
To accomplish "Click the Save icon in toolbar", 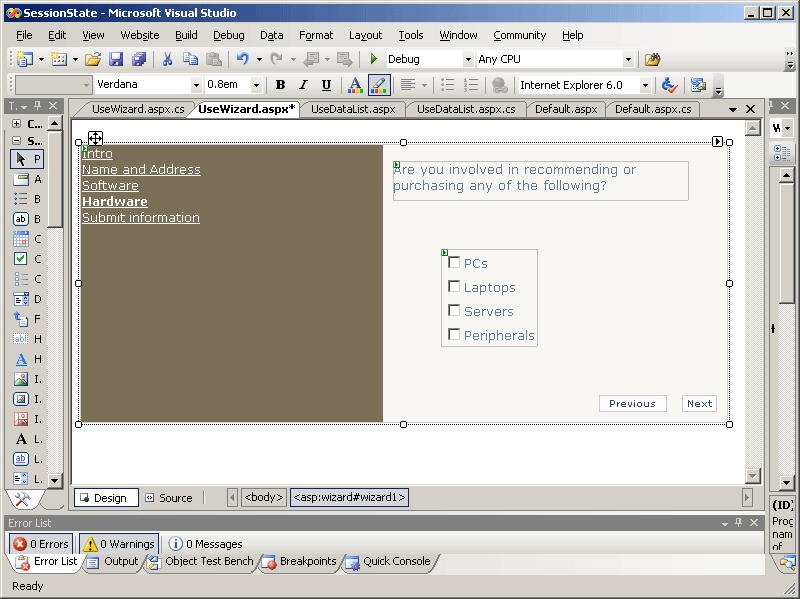I will (x=116, y=60).
